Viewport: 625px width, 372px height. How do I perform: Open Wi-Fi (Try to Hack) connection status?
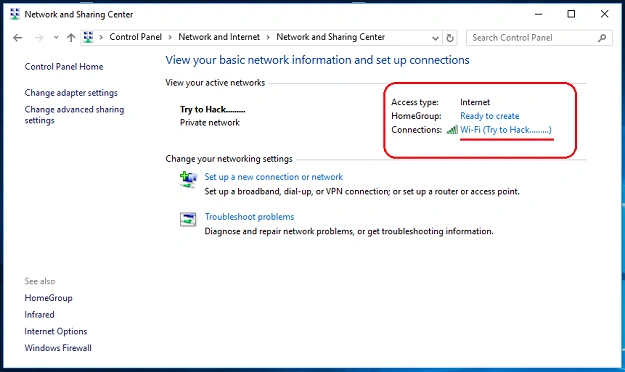point(505,130)
